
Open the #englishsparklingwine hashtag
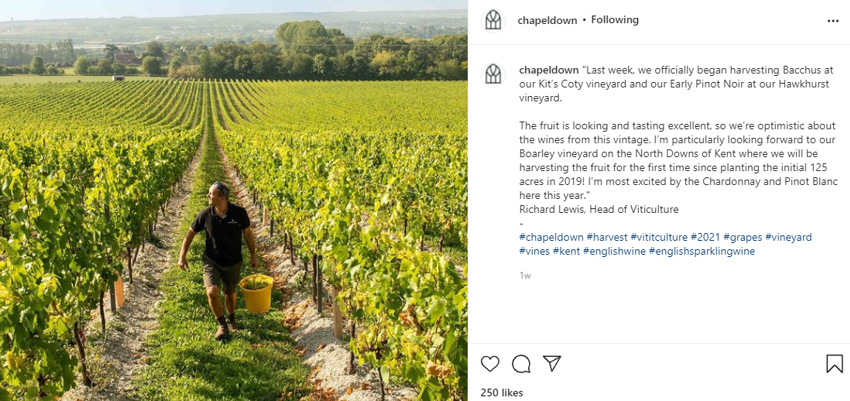[x=701, y=251]
